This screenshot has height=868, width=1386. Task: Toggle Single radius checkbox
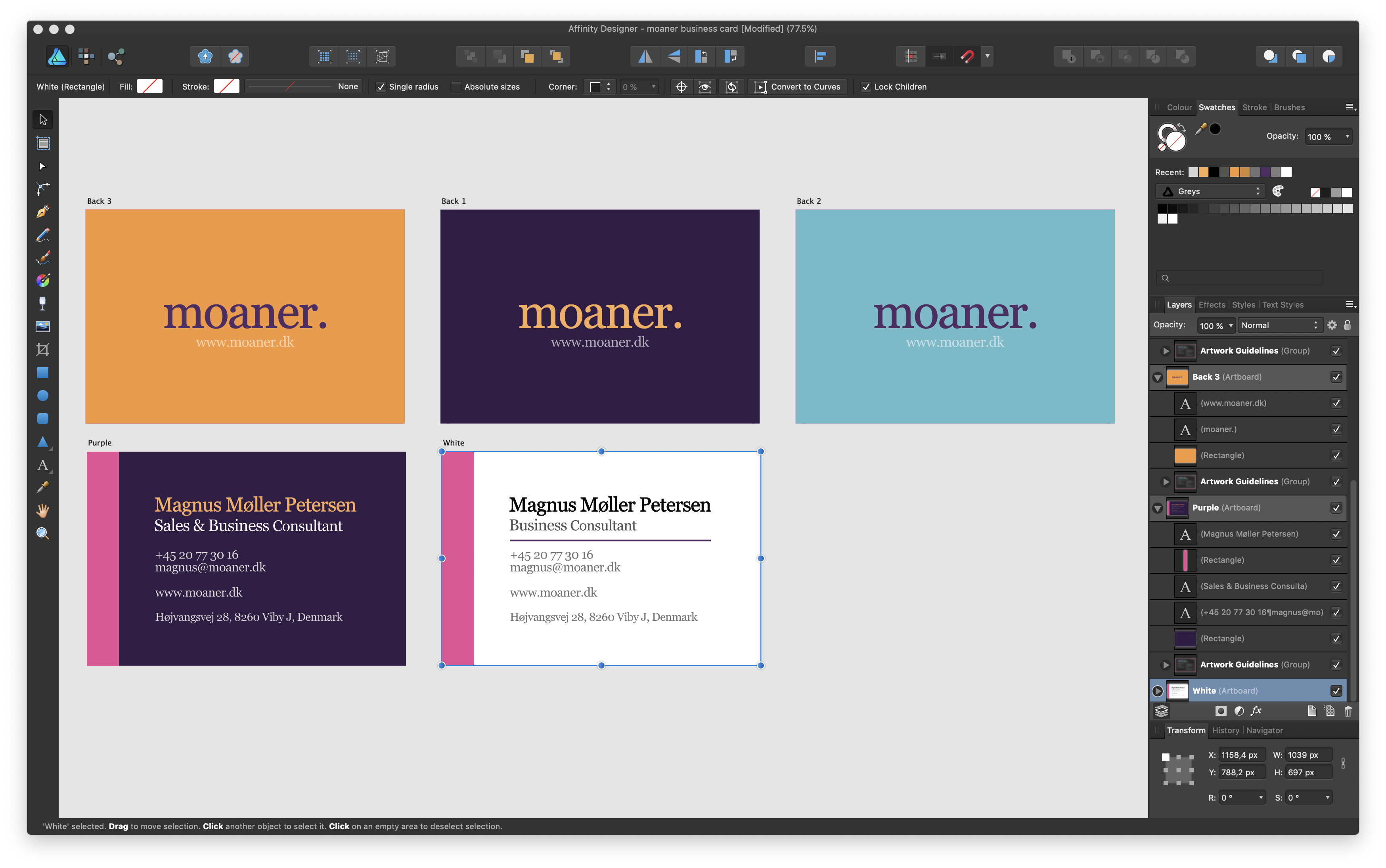point(381,87)
